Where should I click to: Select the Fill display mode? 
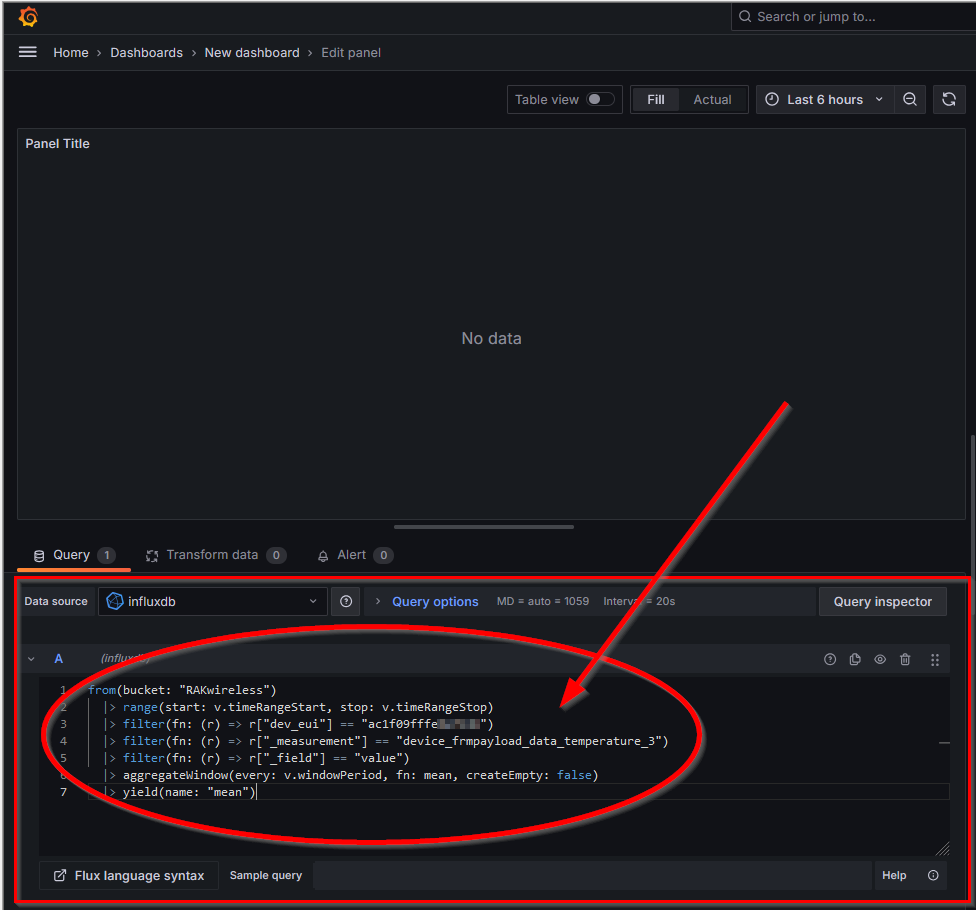click(655, 99)
